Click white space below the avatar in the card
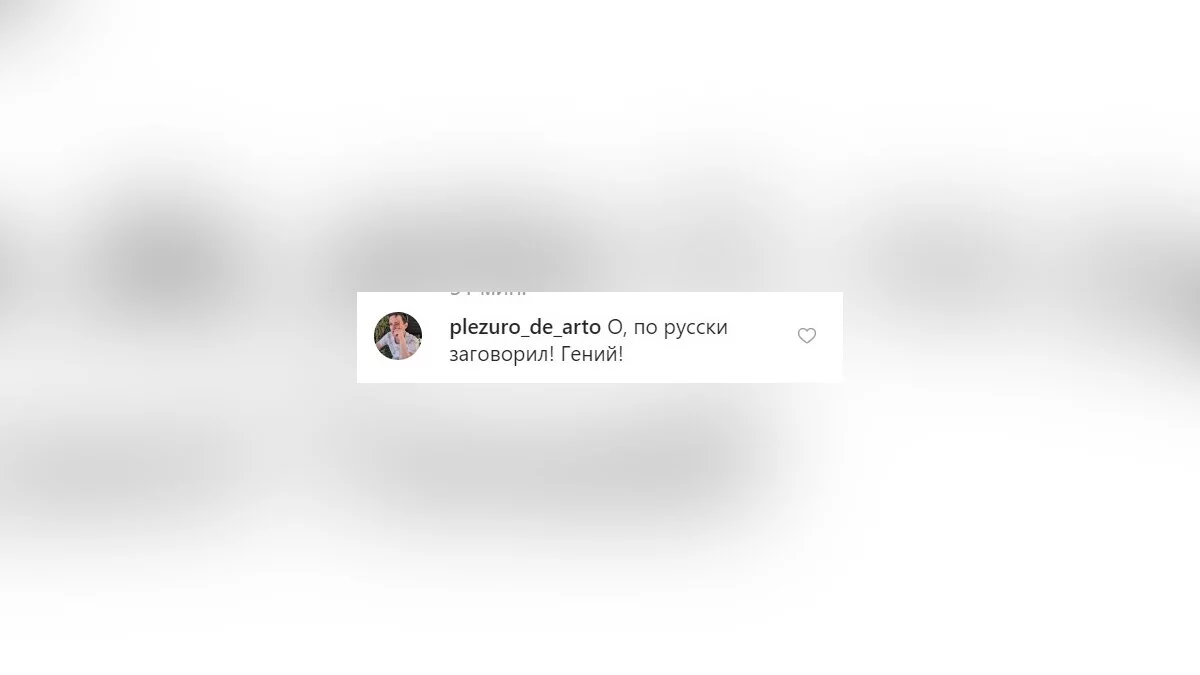This screenshot has height=675, width=1200. (x=398, y=372)
